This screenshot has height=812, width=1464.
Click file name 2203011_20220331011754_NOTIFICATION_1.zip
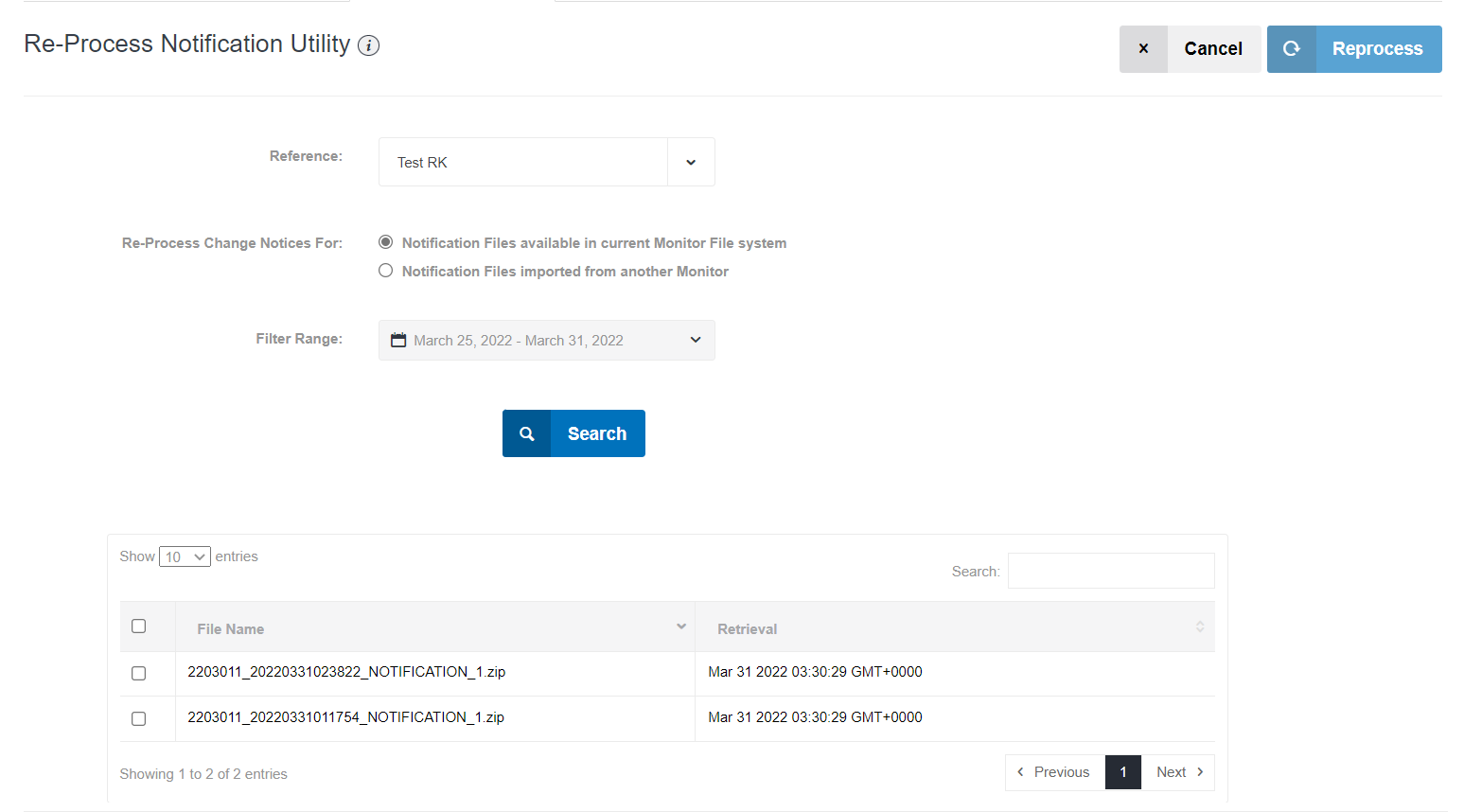click(345, 717)
